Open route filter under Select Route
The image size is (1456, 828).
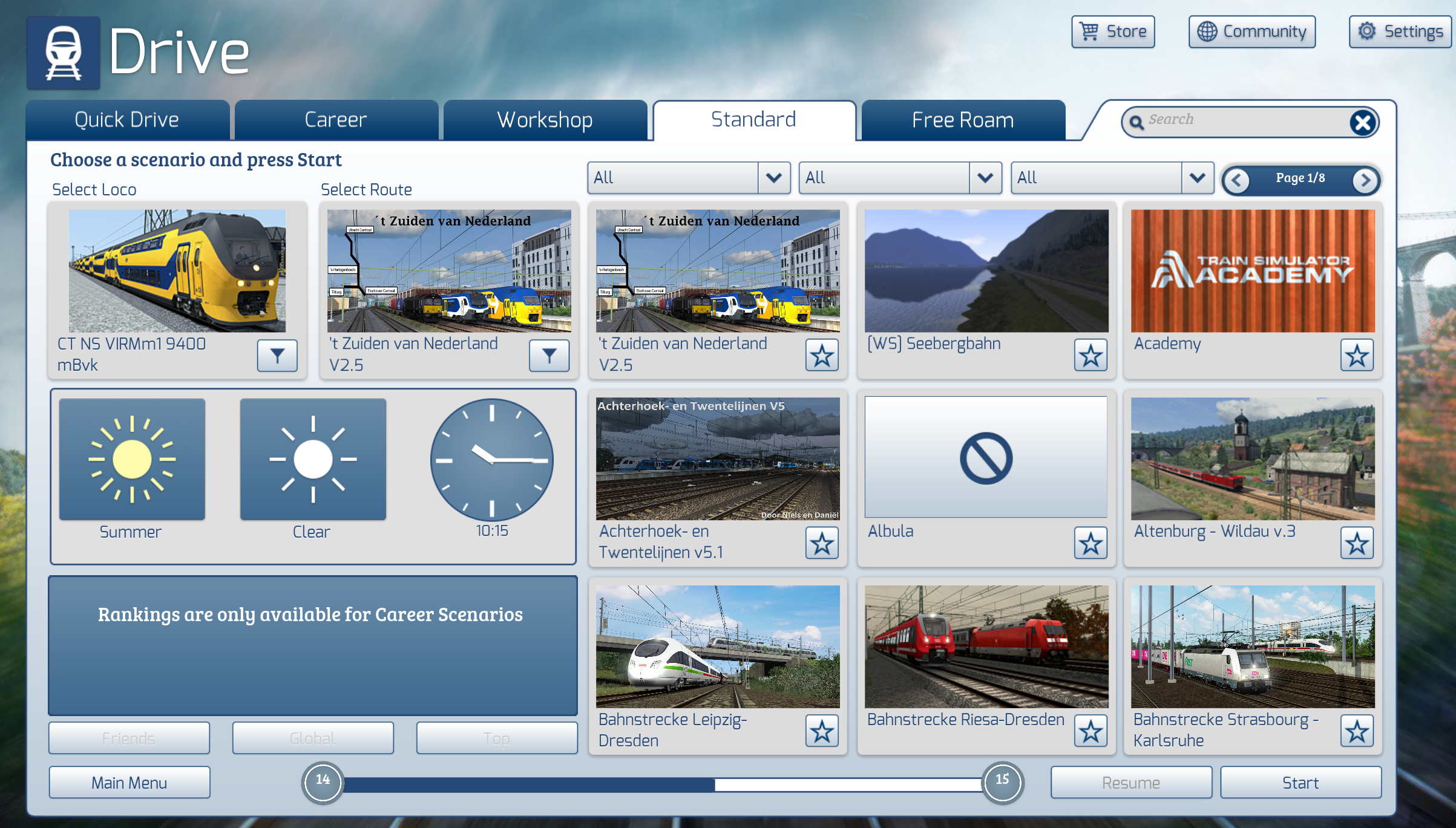pyautogui.click(x=549, y=355)
